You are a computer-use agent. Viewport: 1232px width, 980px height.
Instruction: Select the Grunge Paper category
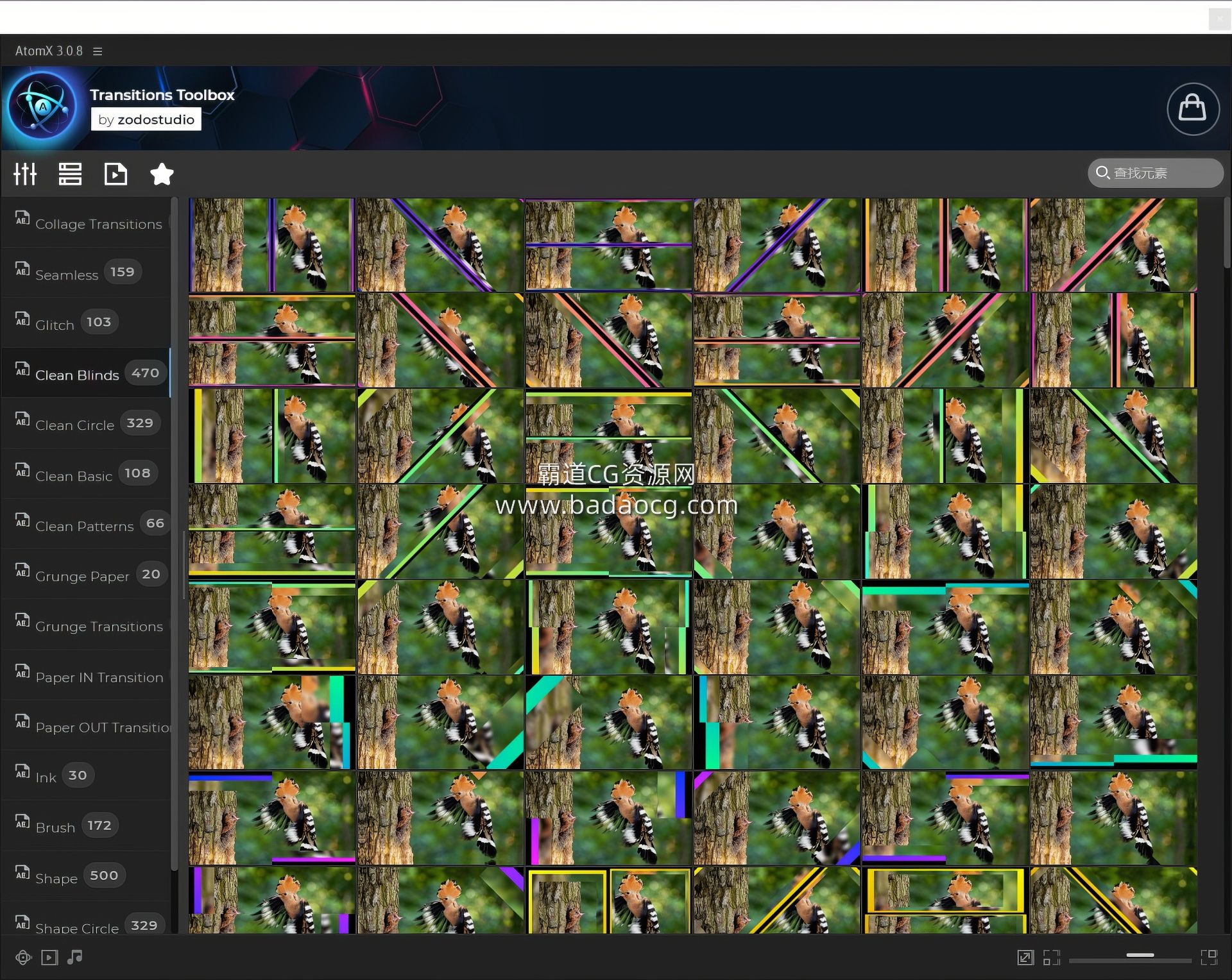86,574
